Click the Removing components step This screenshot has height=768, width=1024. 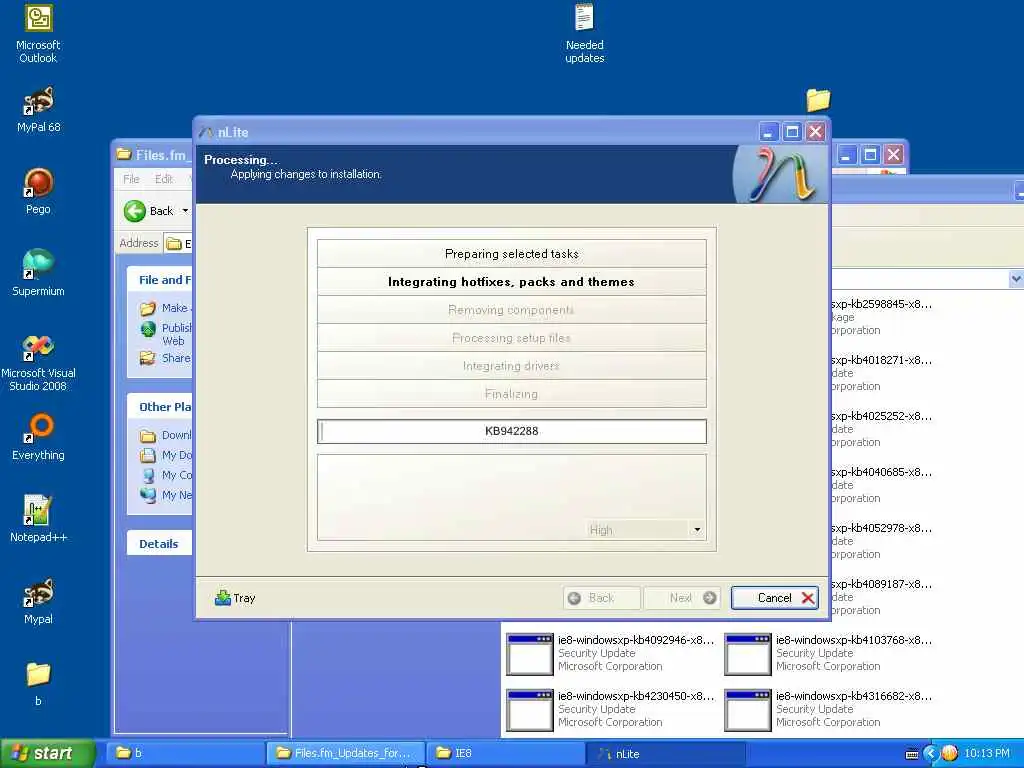tap(511, 310)
